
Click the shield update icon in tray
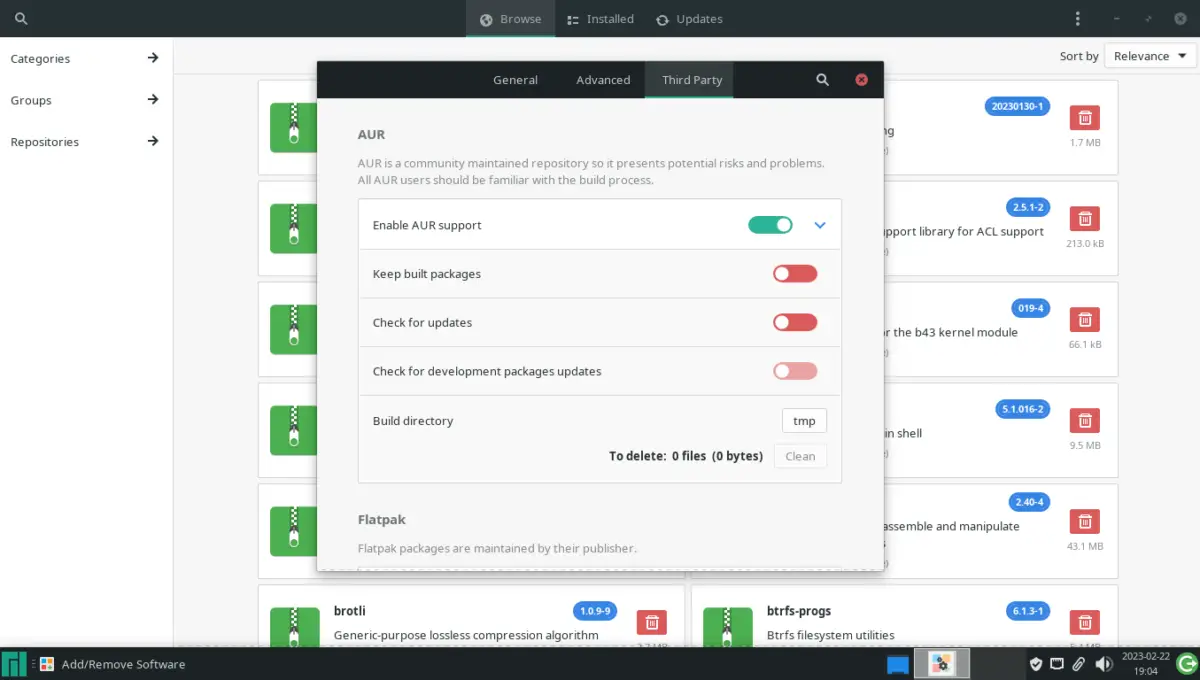click(x=1036, y=664)
